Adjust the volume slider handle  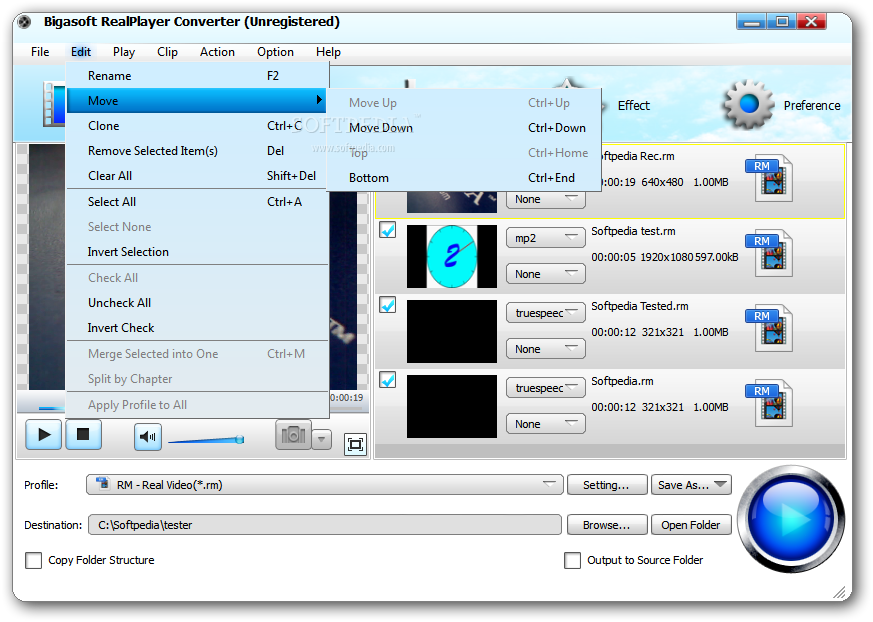point(240,439)
